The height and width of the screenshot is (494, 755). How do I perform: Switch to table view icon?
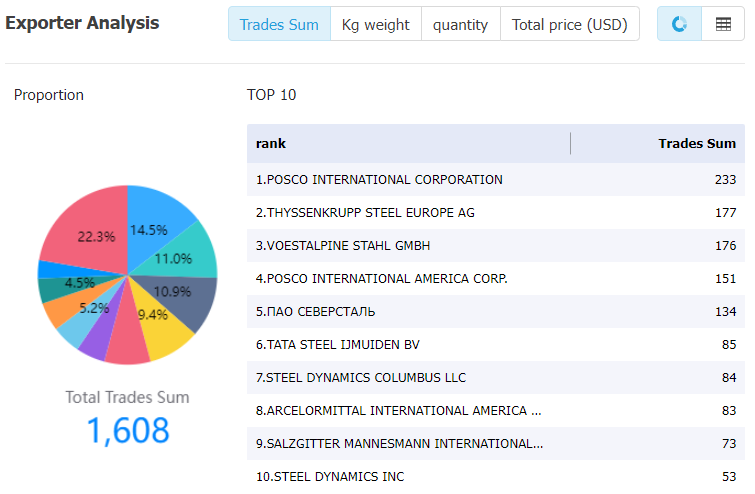point(723,24)
